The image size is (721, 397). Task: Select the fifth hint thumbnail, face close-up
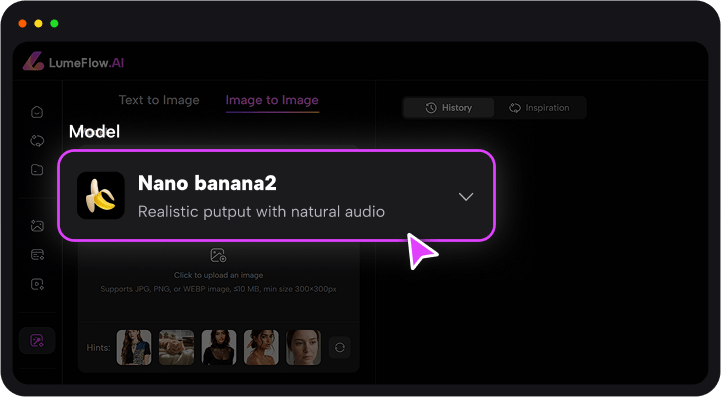point(303,347)
